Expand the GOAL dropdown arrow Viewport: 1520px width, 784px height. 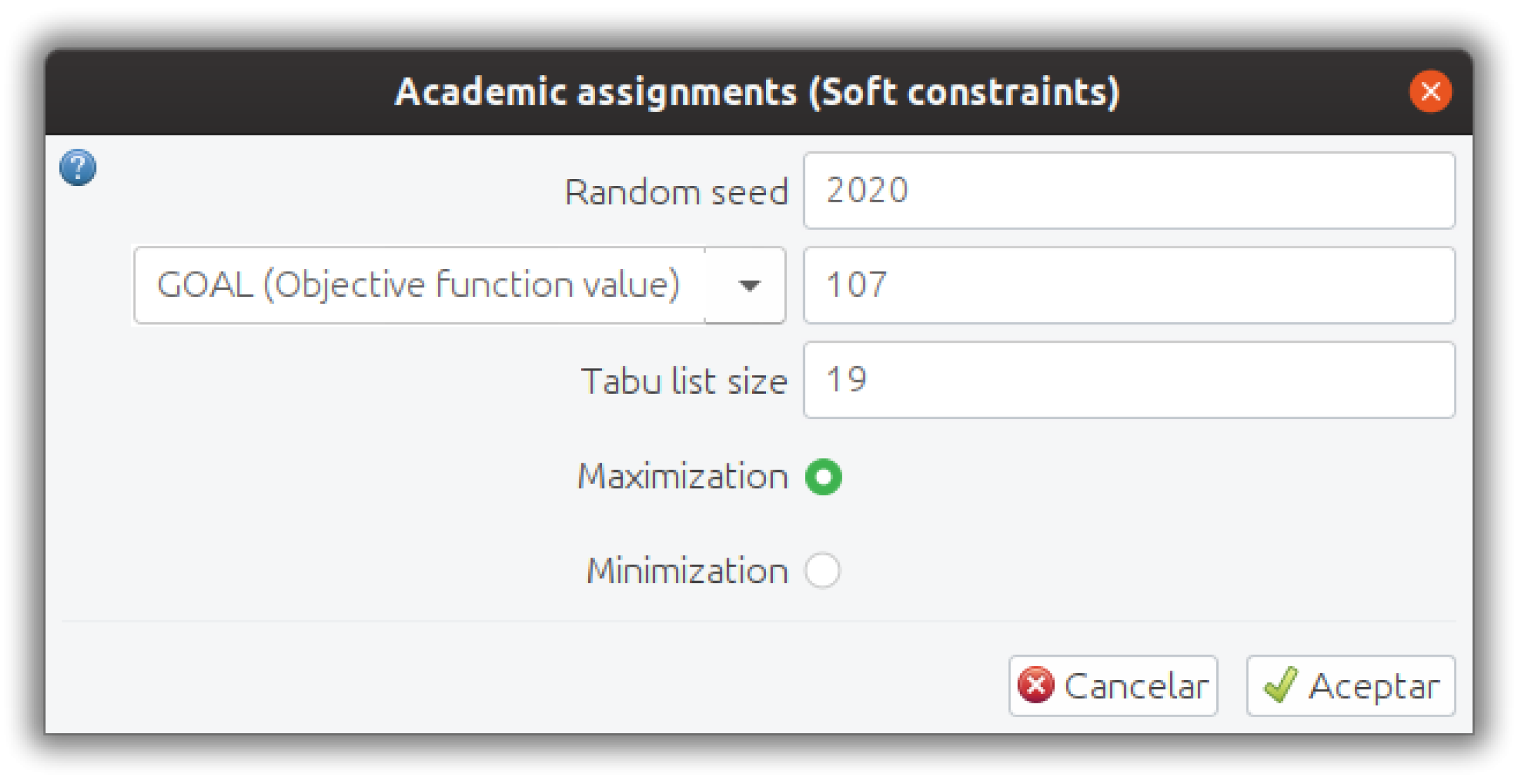pyautogui.click(x=748, y=285)
